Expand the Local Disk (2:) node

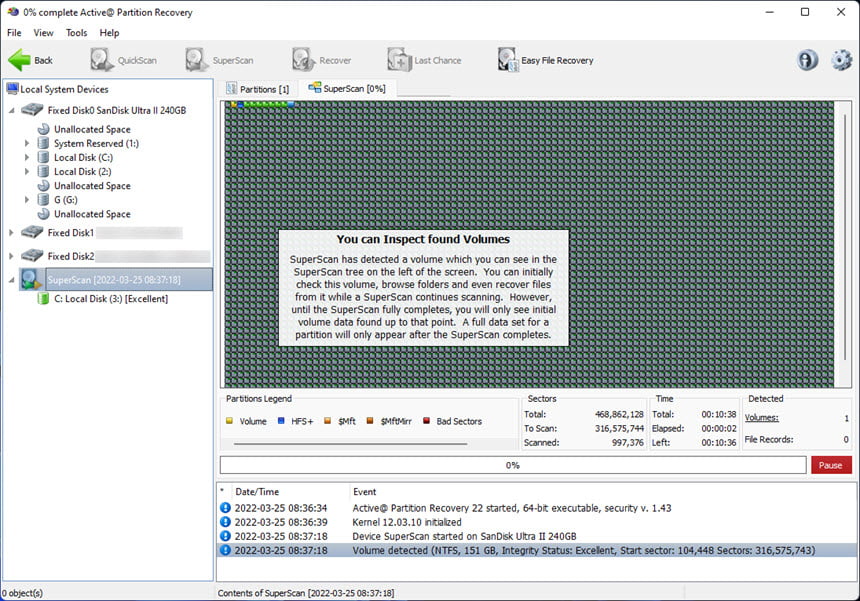(26, 172)
